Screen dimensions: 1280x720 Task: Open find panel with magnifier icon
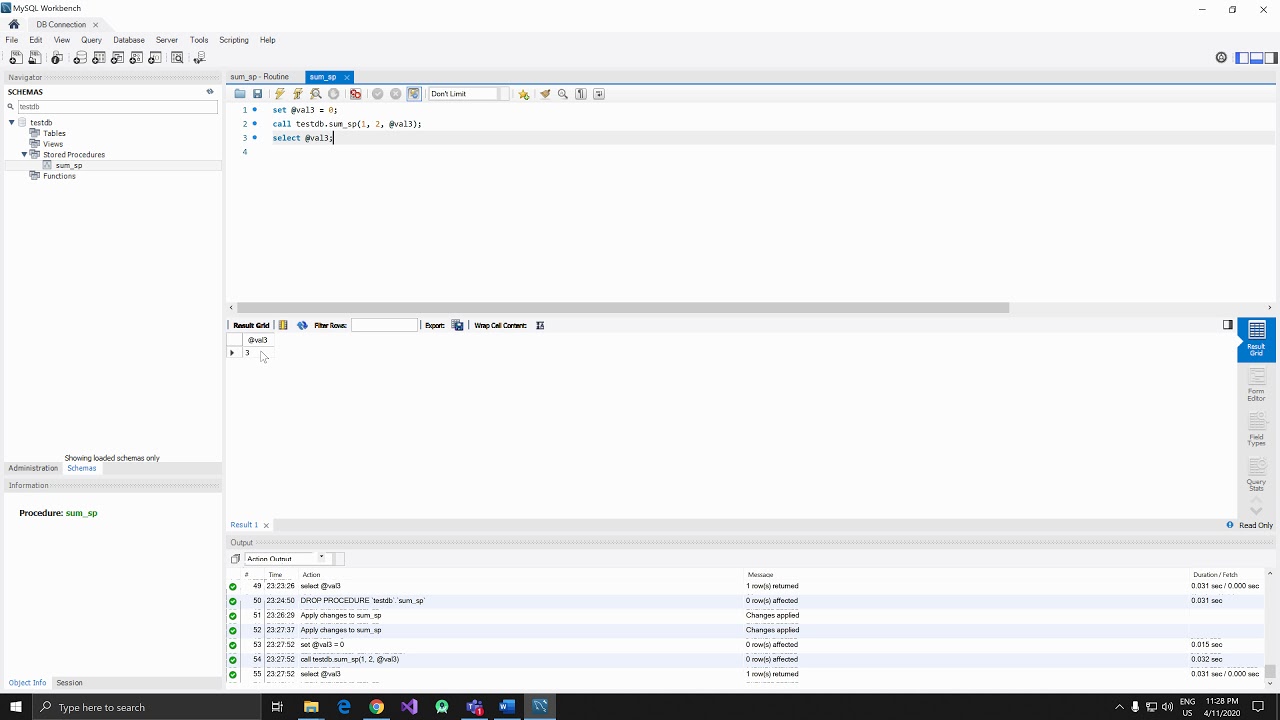pyautogui.click(x=563, y=94)
